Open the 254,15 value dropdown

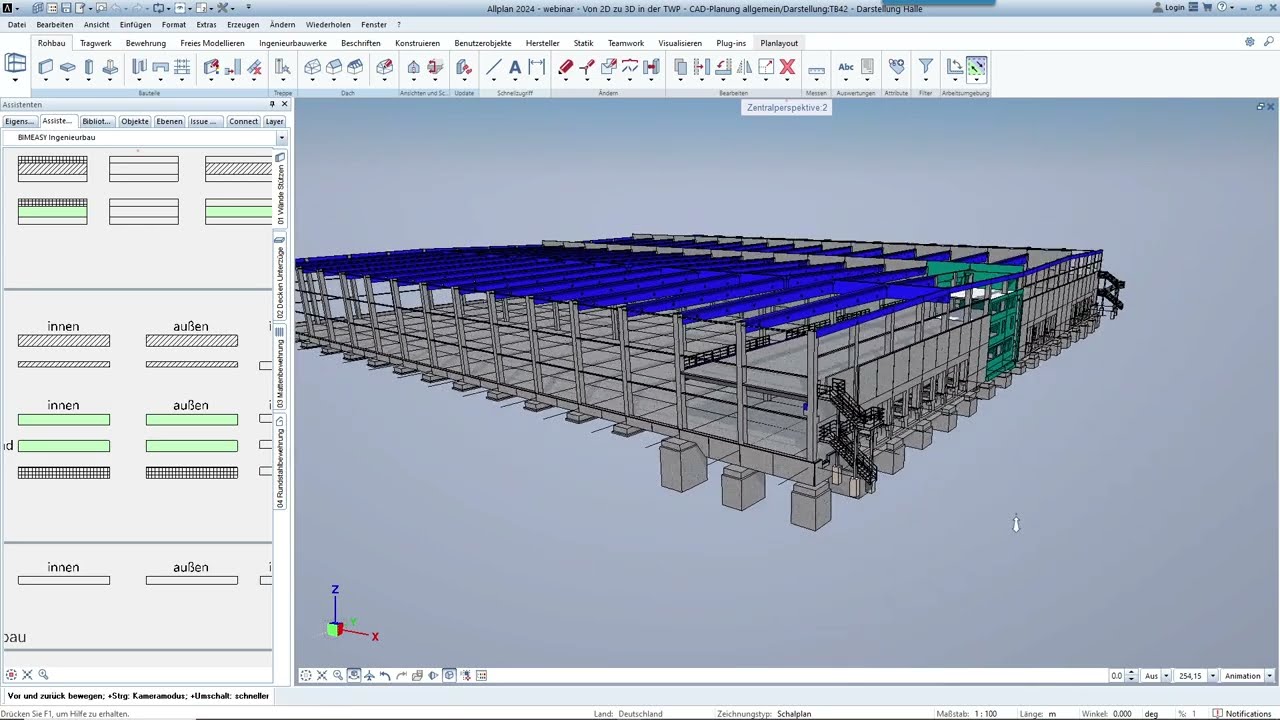(x=1213, y=676)
